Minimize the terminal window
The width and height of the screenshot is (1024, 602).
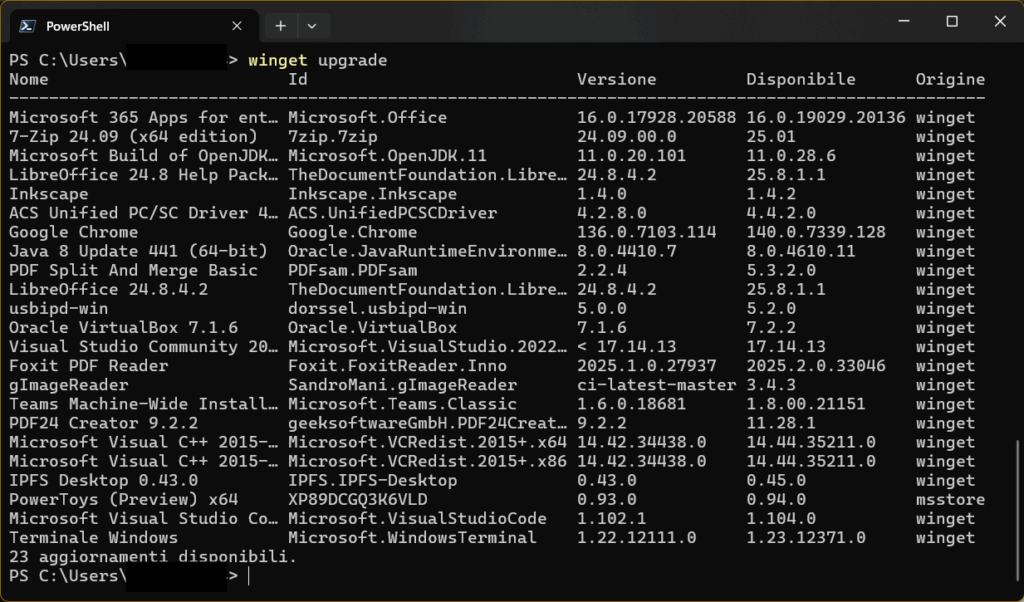[904, 21]
